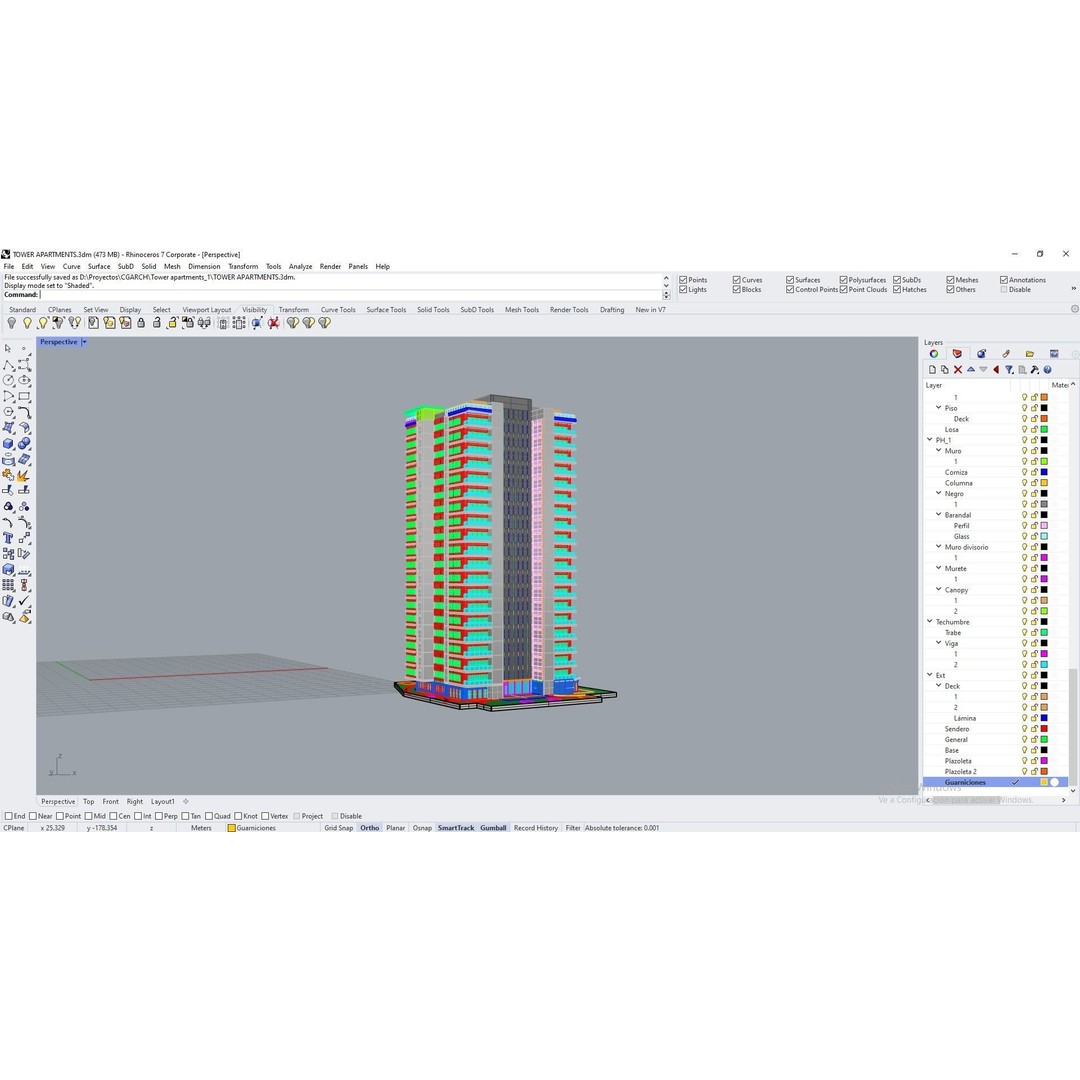Viewport: 1080px width, 1080px height.
Task: Select the Rectangle tool in left toolbar
Action: click(x=24, y=396)
